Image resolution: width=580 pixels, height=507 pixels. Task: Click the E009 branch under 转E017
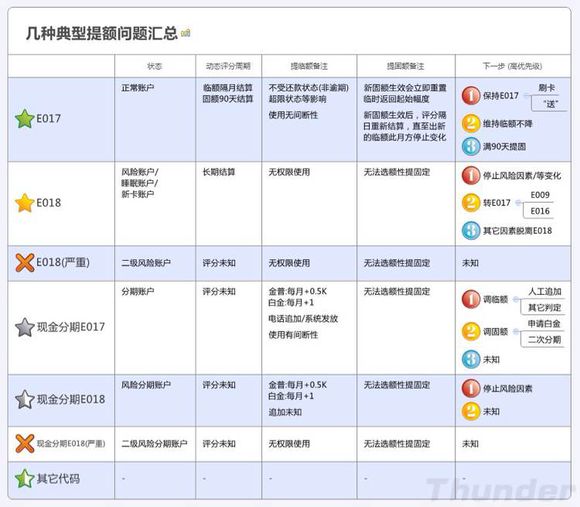click(x=540, y=195)
